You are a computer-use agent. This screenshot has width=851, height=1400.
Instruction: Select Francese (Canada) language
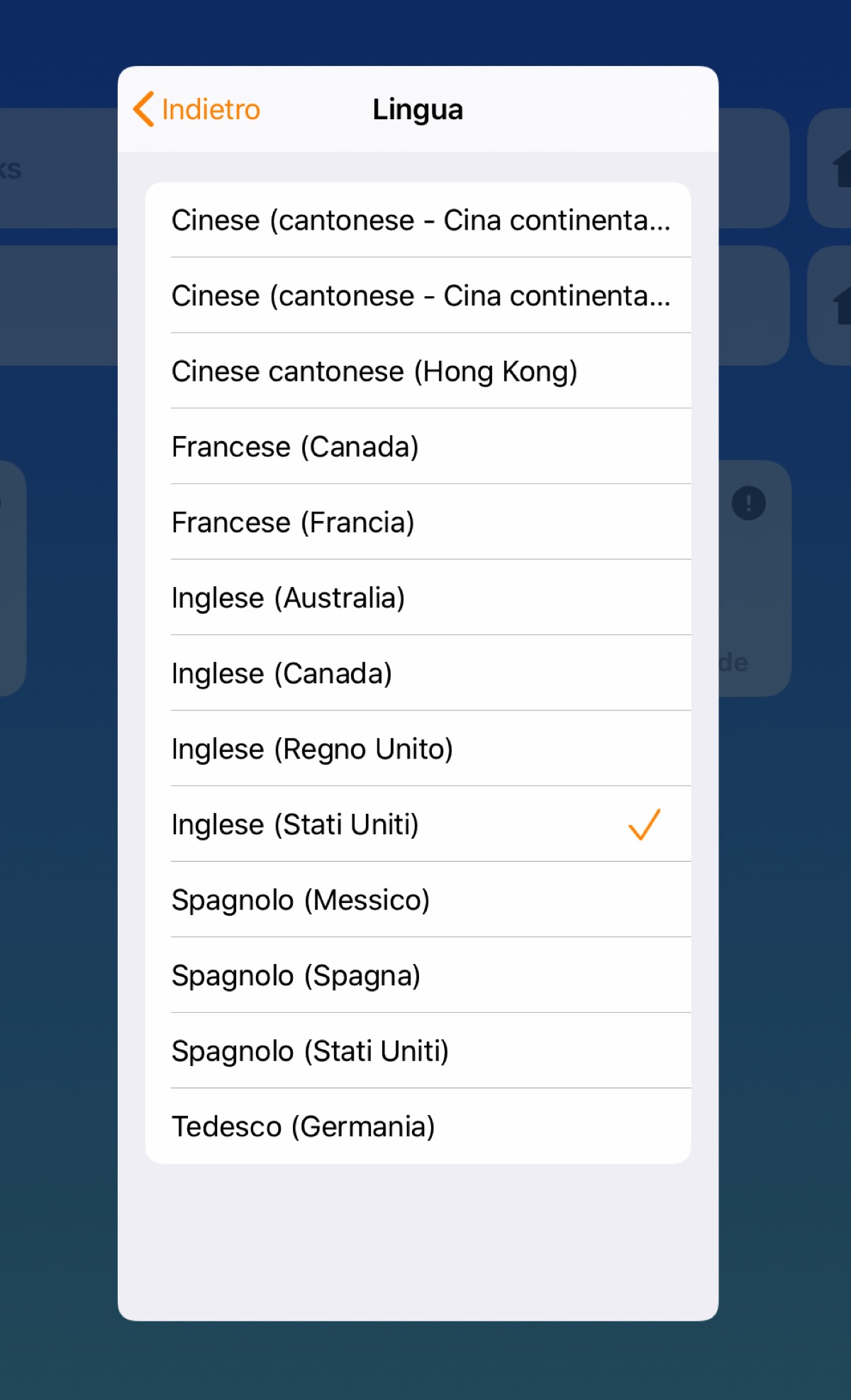click(x=295, y=447)
